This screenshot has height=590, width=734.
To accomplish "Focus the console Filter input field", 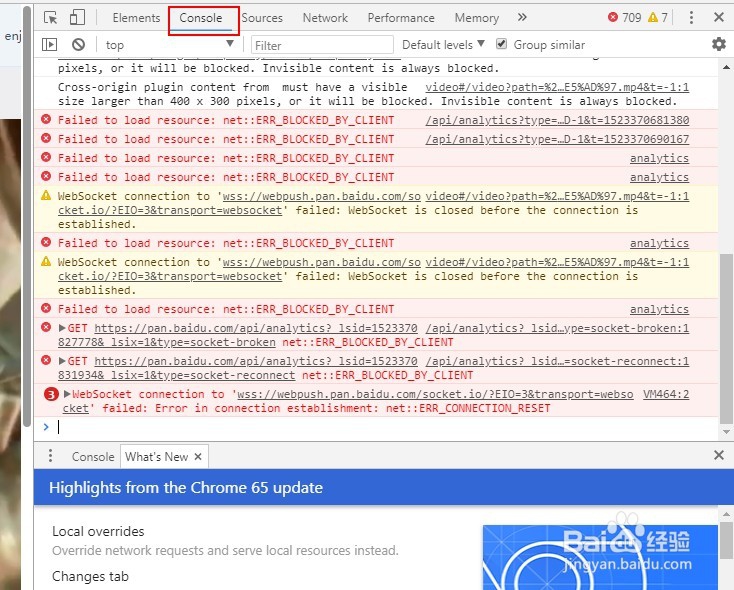I will [x=322, y=45].
